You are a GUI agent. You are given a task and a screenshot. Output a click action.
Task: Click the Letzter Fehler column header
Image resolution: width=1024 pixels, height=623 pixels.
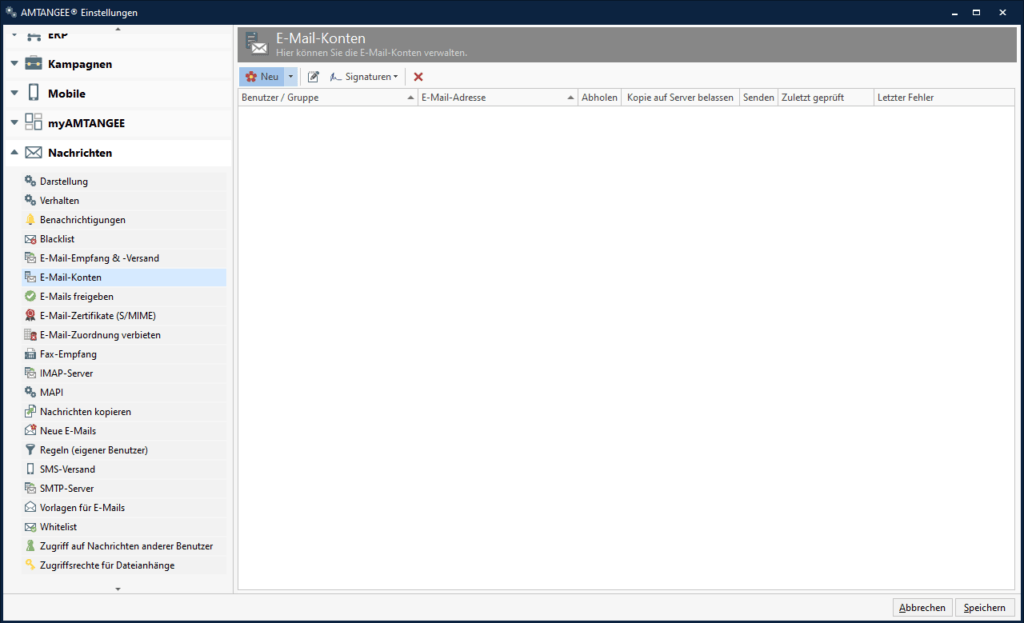(944, 97)
